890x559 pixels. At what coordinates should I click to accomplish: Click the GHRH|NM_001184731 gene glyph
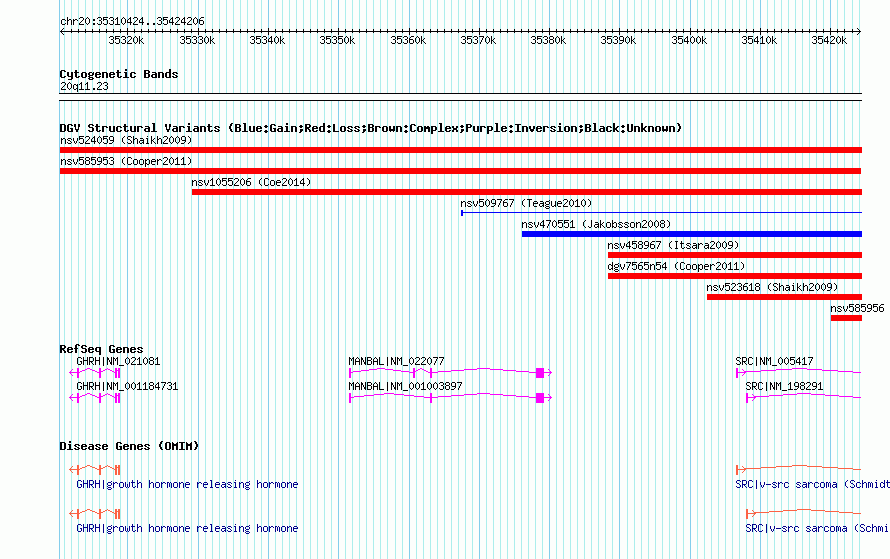pyautogui.click(x=95, y=398)
